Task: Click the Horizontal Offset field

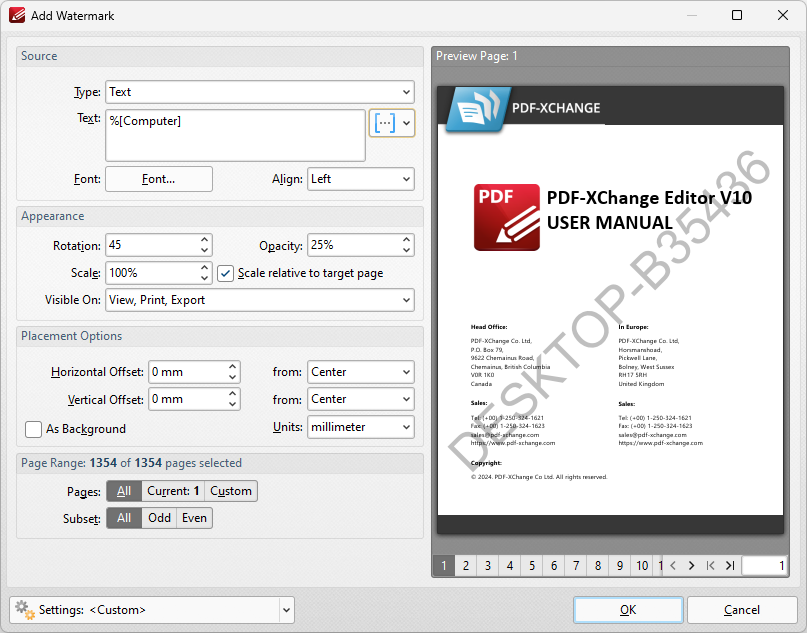Action: (x=187, y=372)
